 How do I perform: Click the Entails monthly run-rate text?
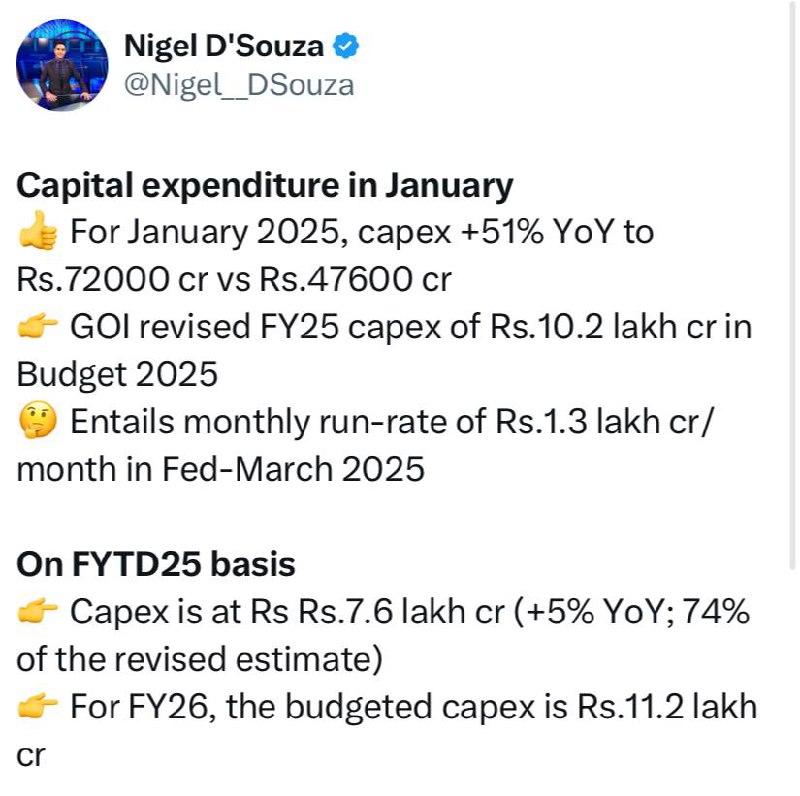point(390,422)
